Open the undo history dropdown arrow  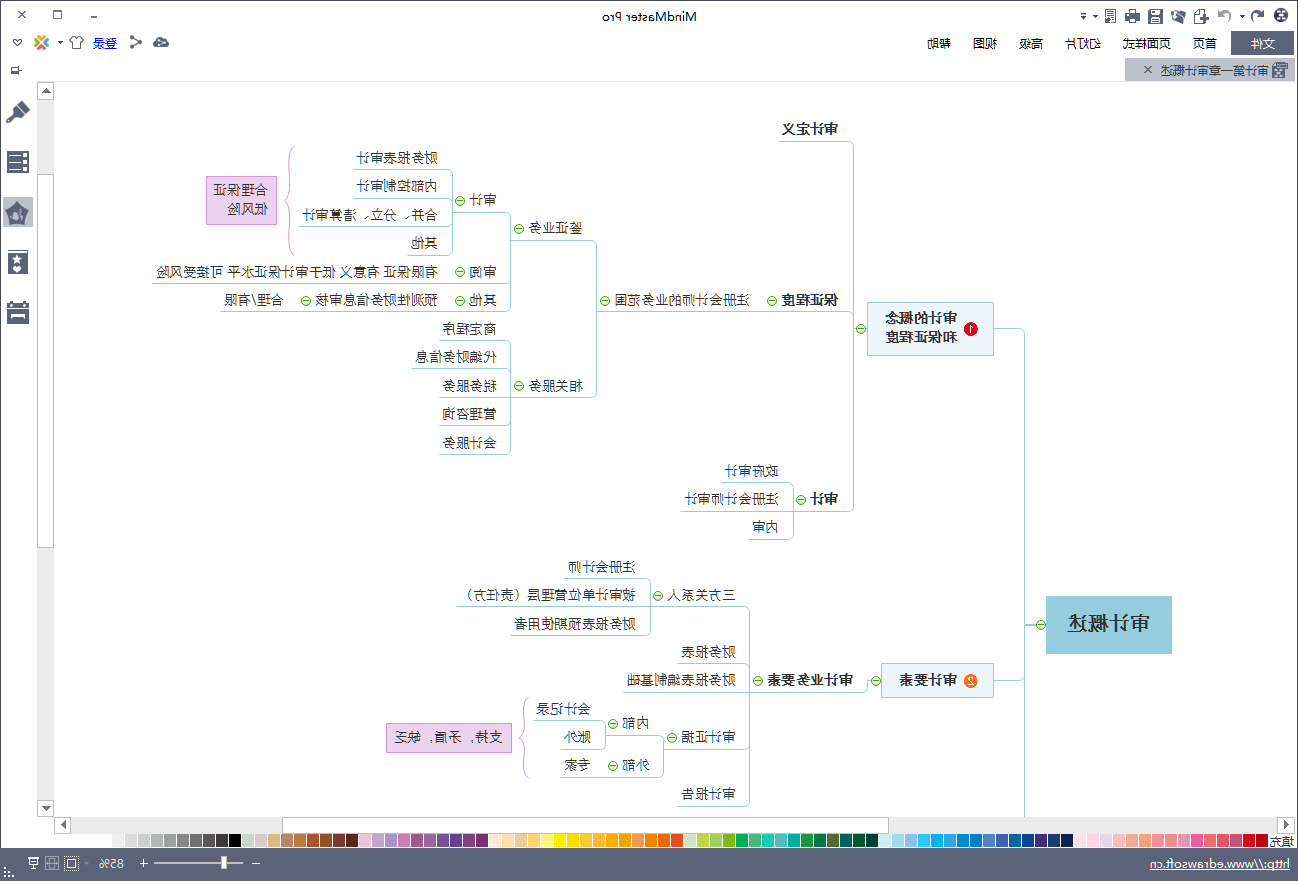(1242, 16)
